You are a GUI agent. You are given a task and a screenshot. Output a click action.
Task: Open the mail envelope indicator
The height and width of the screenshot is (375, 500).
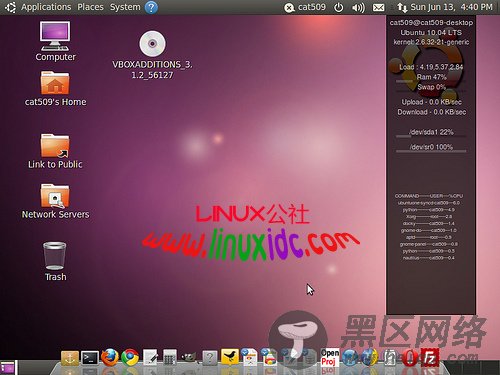click(x=378, y=7)
